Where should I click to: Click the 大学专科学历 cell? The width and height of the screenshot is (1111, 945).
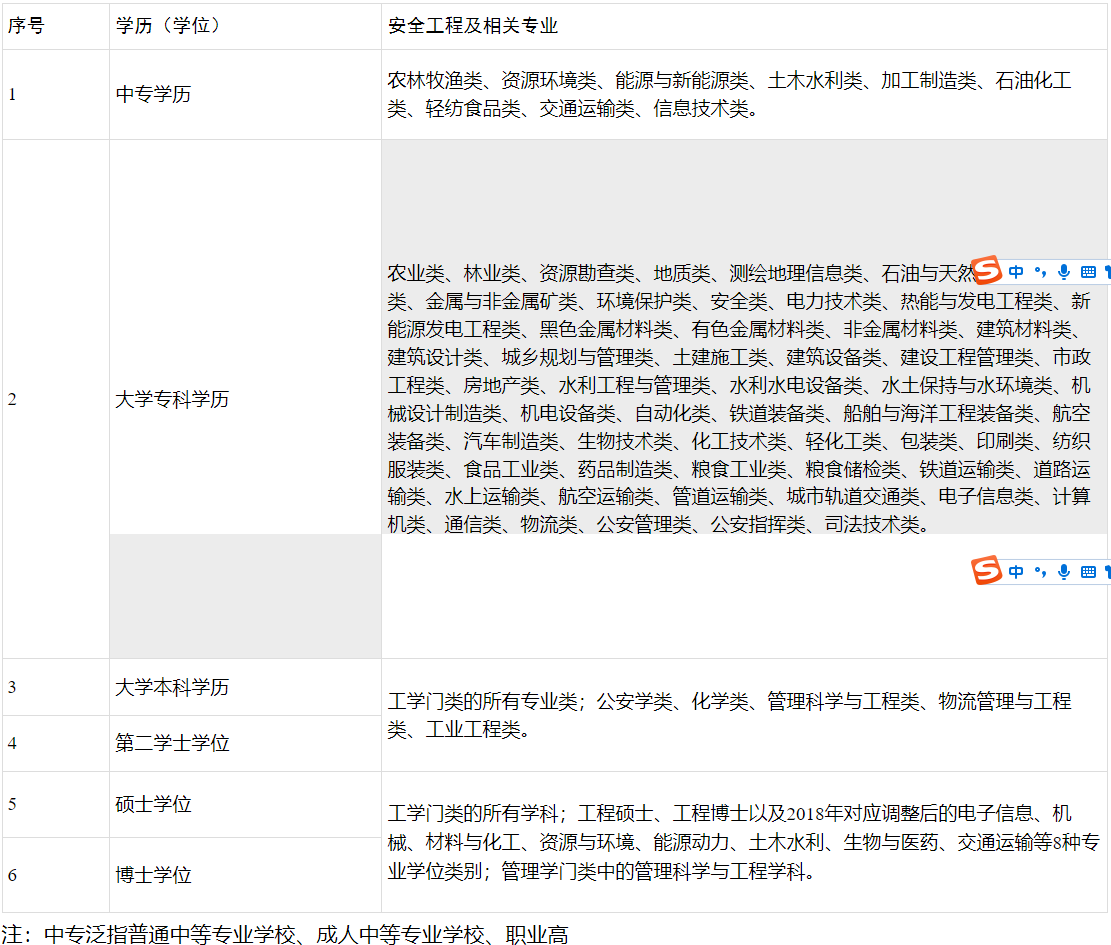pyautogui.click(x=172, y=399)
